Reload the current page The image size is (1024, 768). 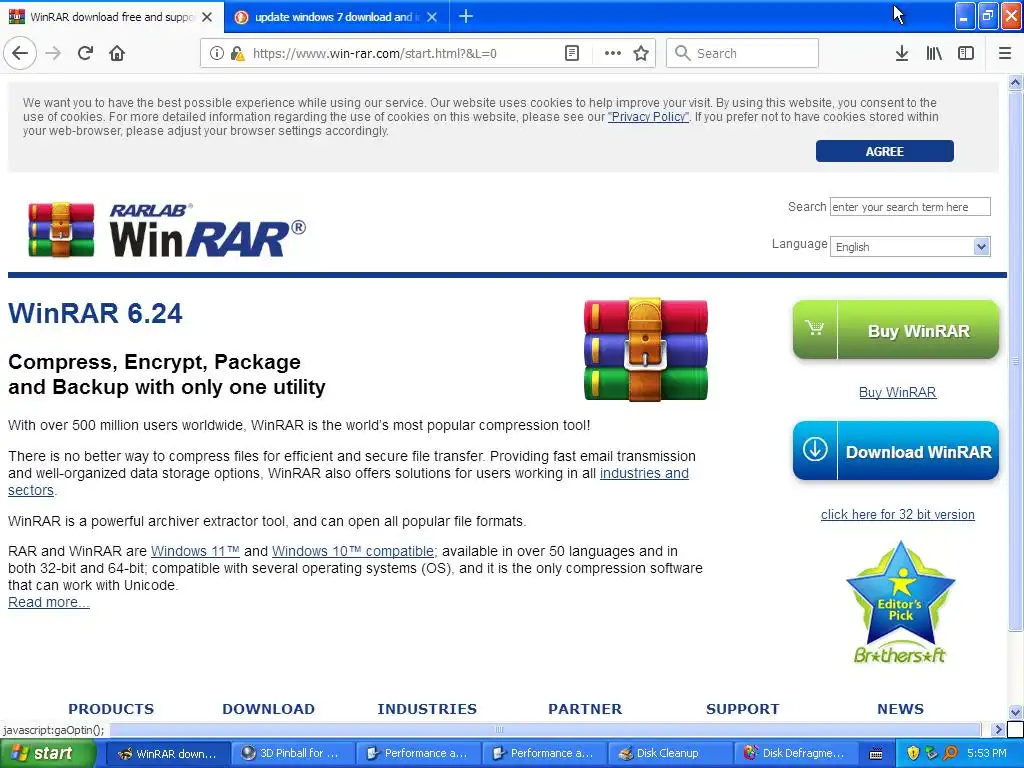click(85, 54)
